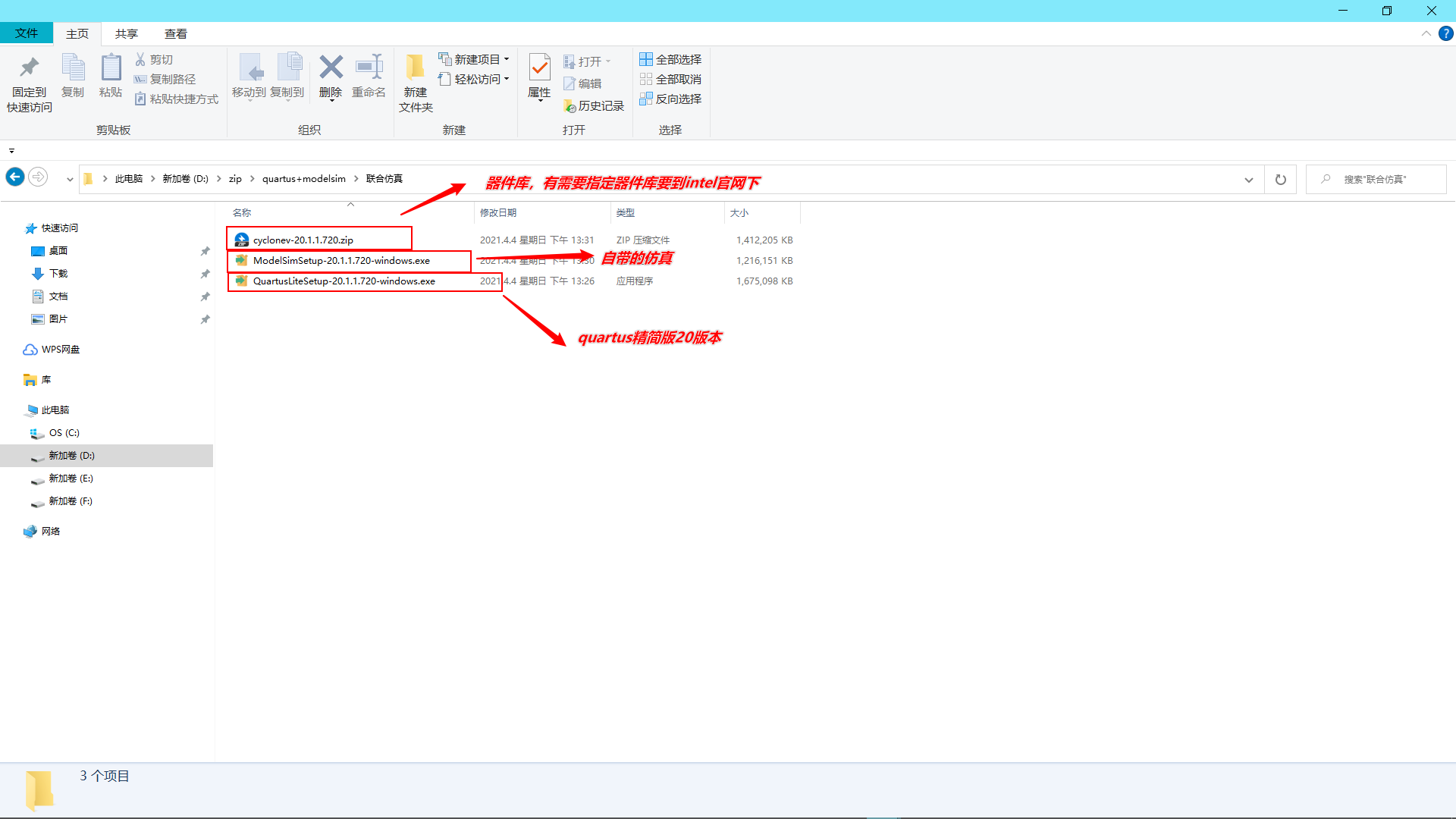Expand the Easy Access (轻松访问) dropdown

click(475, 79)
